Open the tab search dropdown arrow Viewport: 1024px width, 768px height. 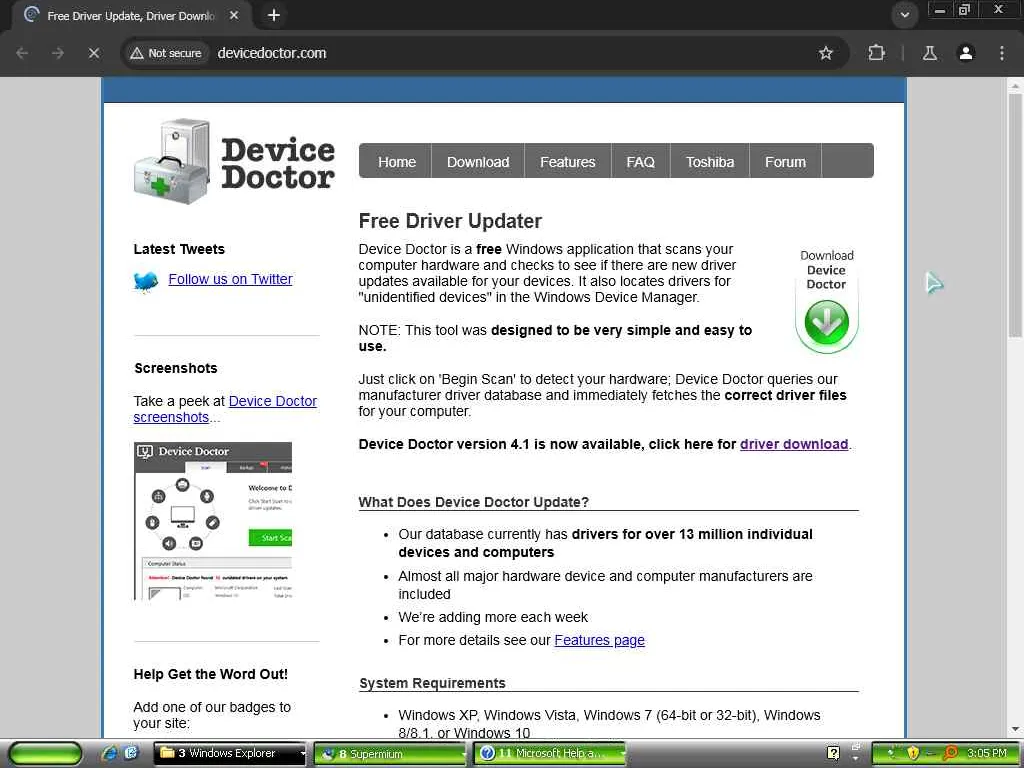[x=904, y=15]
